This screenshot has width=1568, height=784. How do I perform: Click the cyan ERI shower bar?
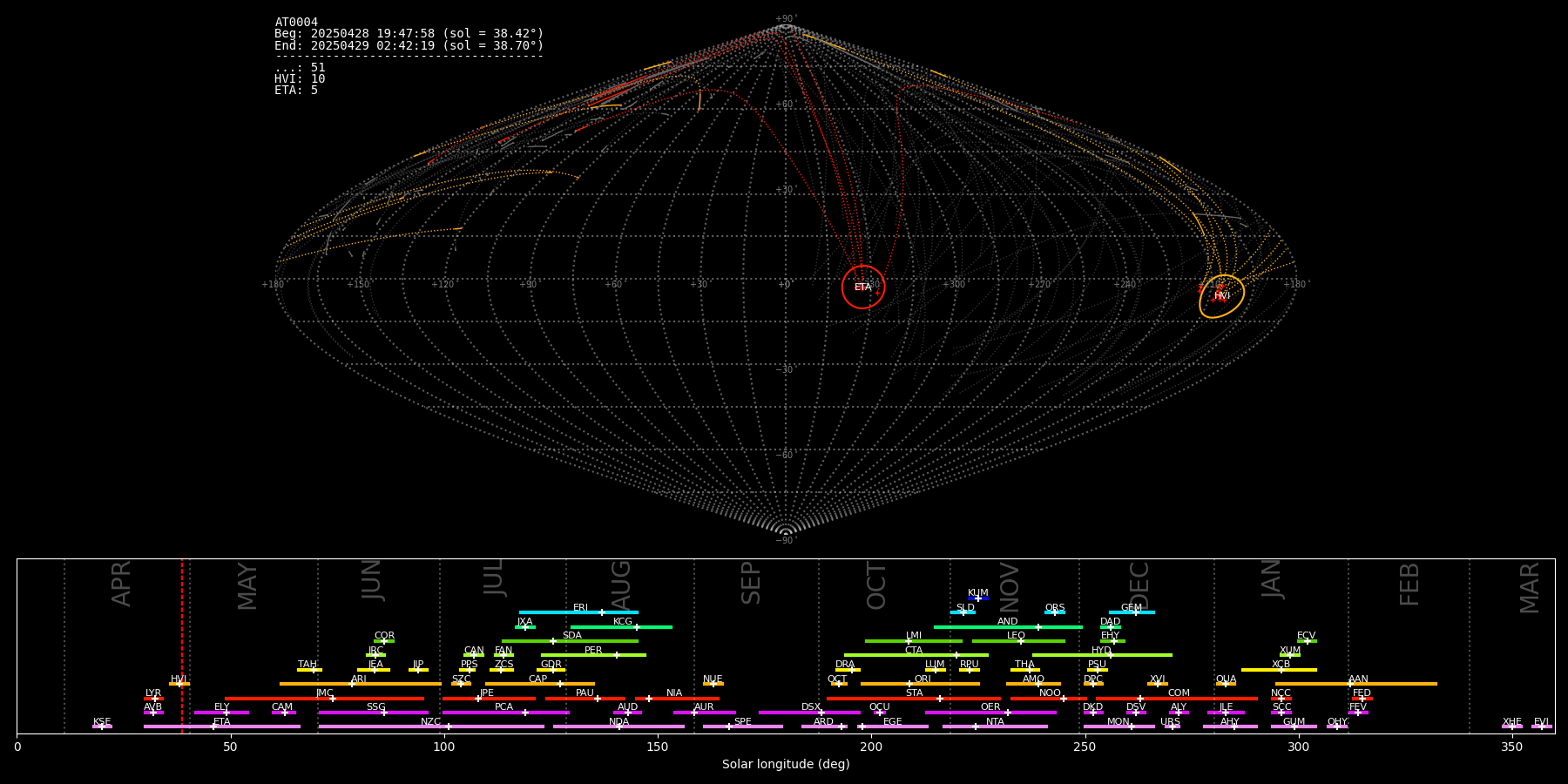point(578,612)
